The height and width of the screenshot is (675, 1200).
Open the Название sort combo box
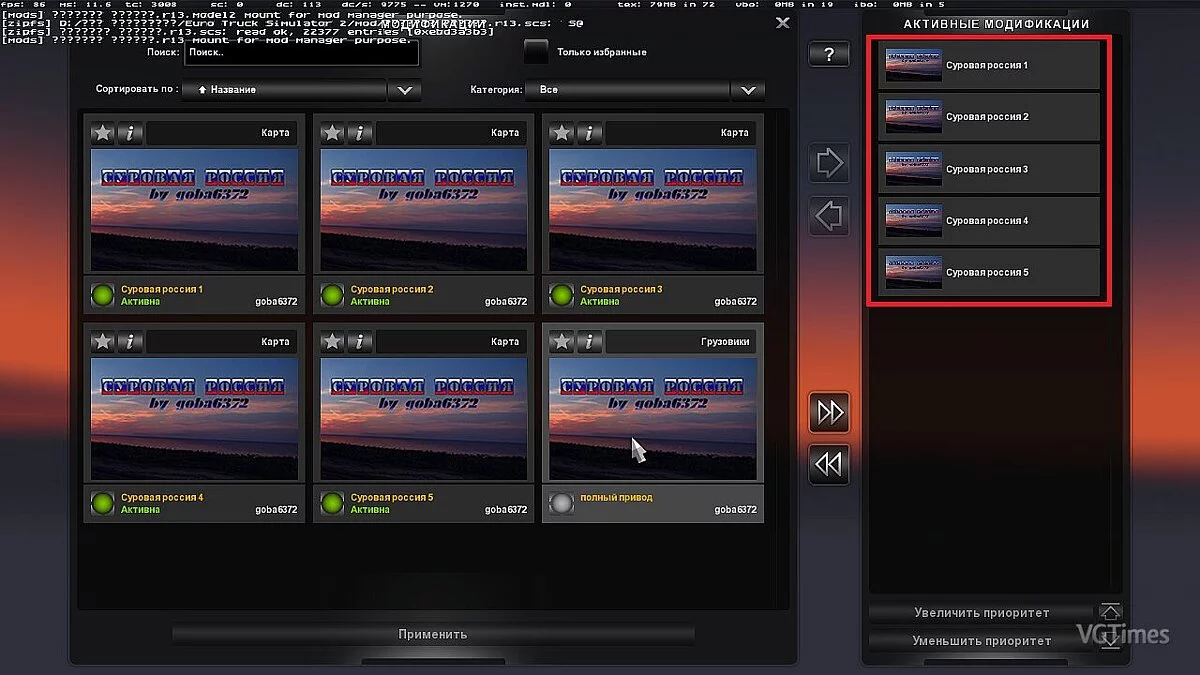coord(287,90)
